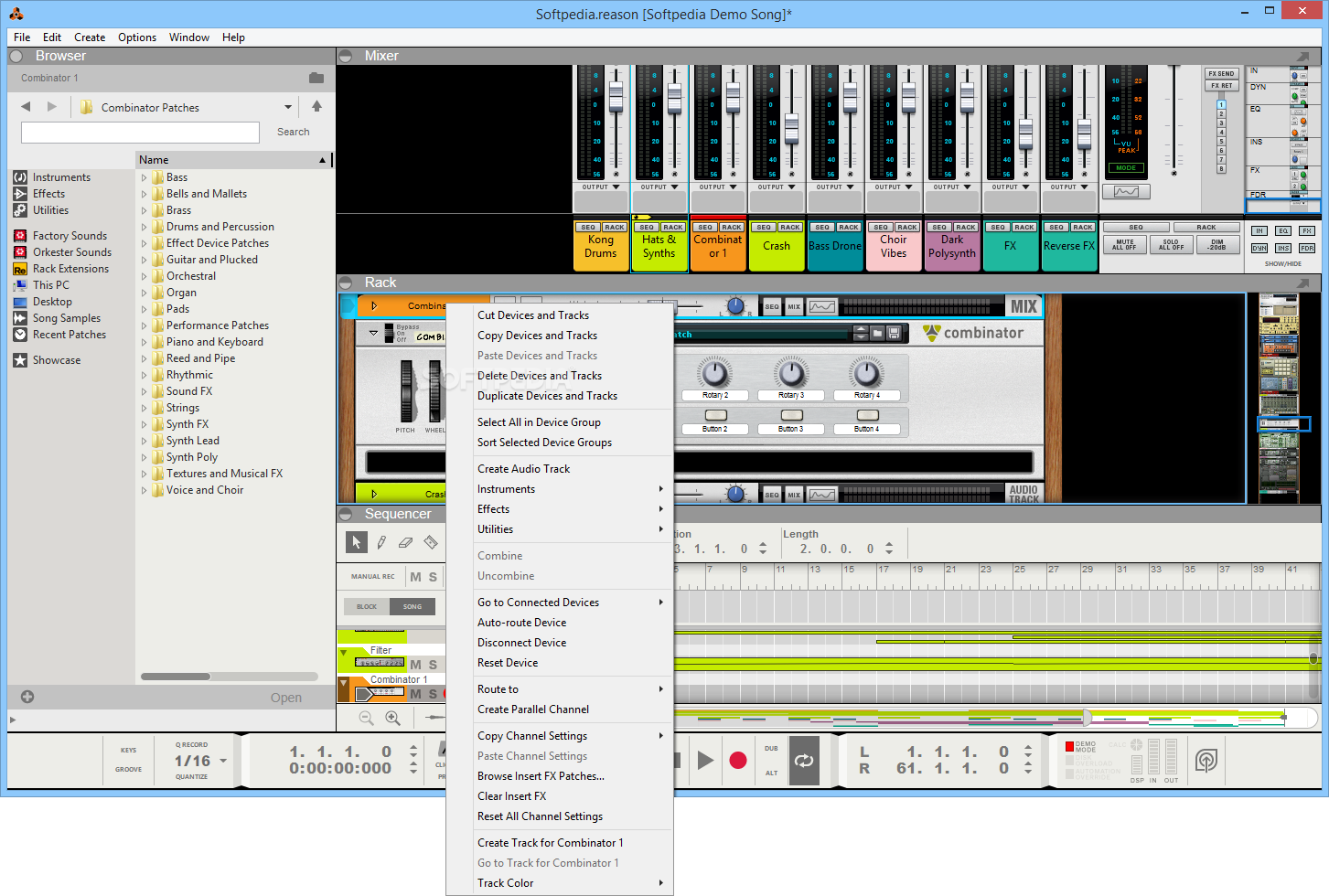Open Factory Sounds location
Viewport: 1329px width, 896px height.
coord(70,236)
